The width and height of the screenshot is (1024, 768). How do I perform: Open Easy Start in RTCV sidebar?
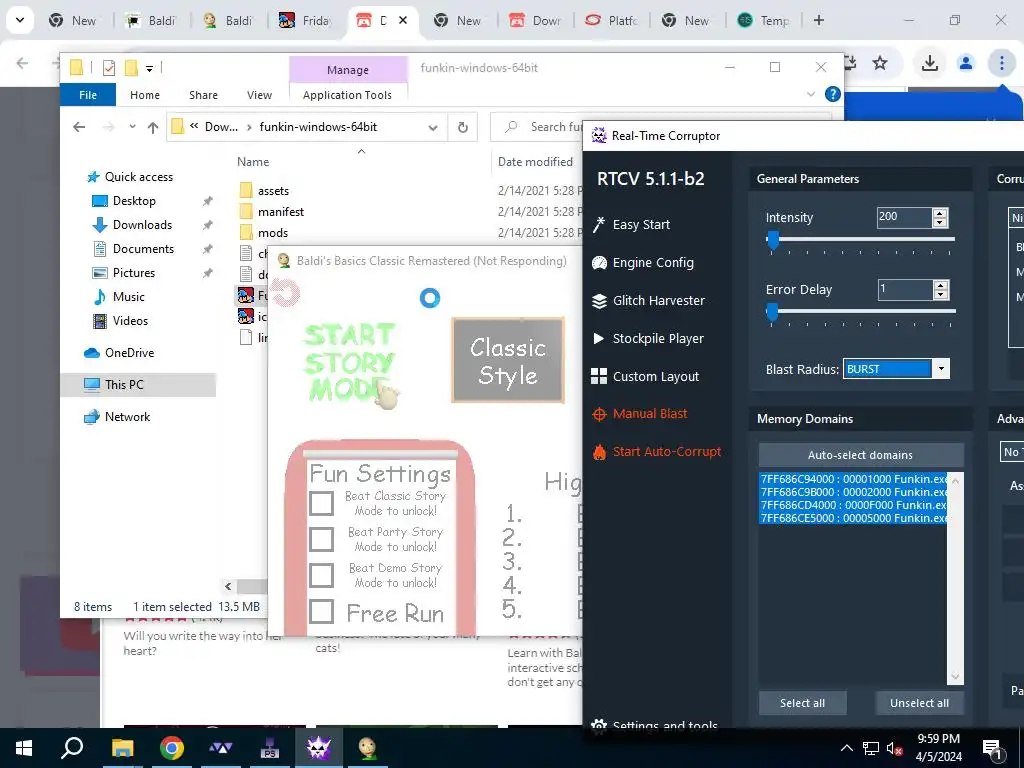pos(631,225)
